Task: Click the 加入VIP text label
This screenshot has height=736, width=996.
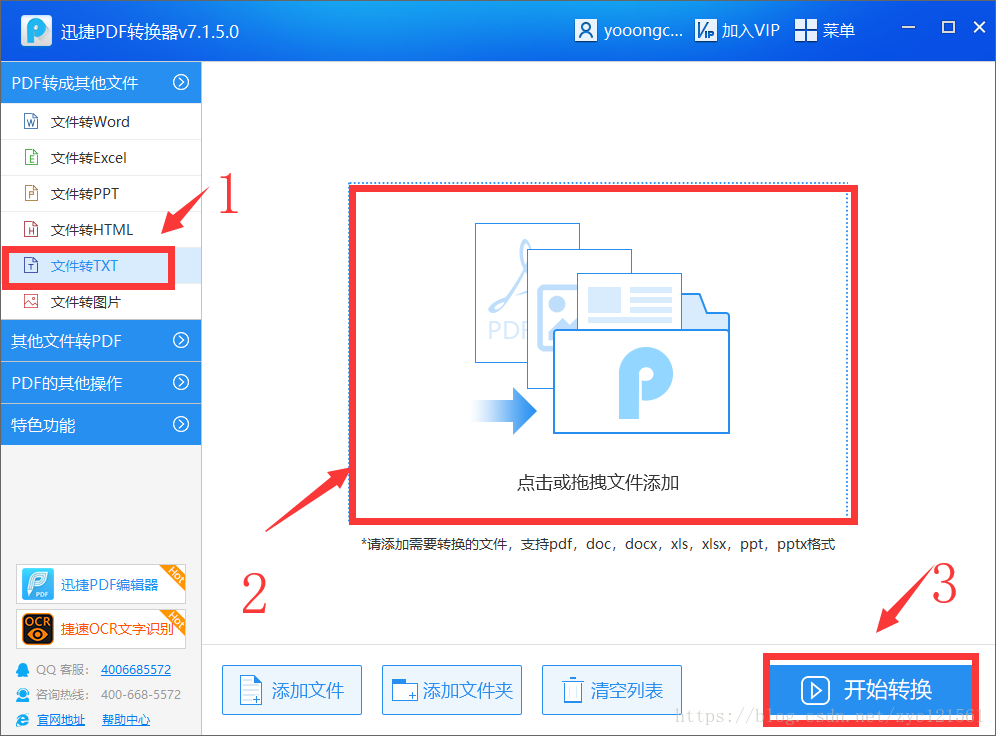Action: click(x=751, y=30)
